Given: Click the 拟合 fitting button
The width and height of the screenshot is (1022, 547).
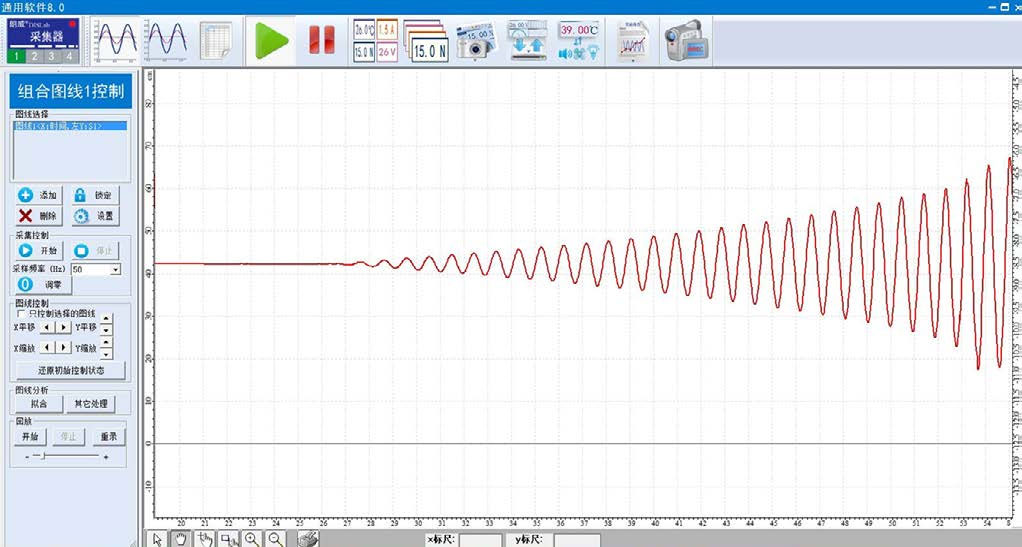Looking at the screenshot, I should (39, 404).
